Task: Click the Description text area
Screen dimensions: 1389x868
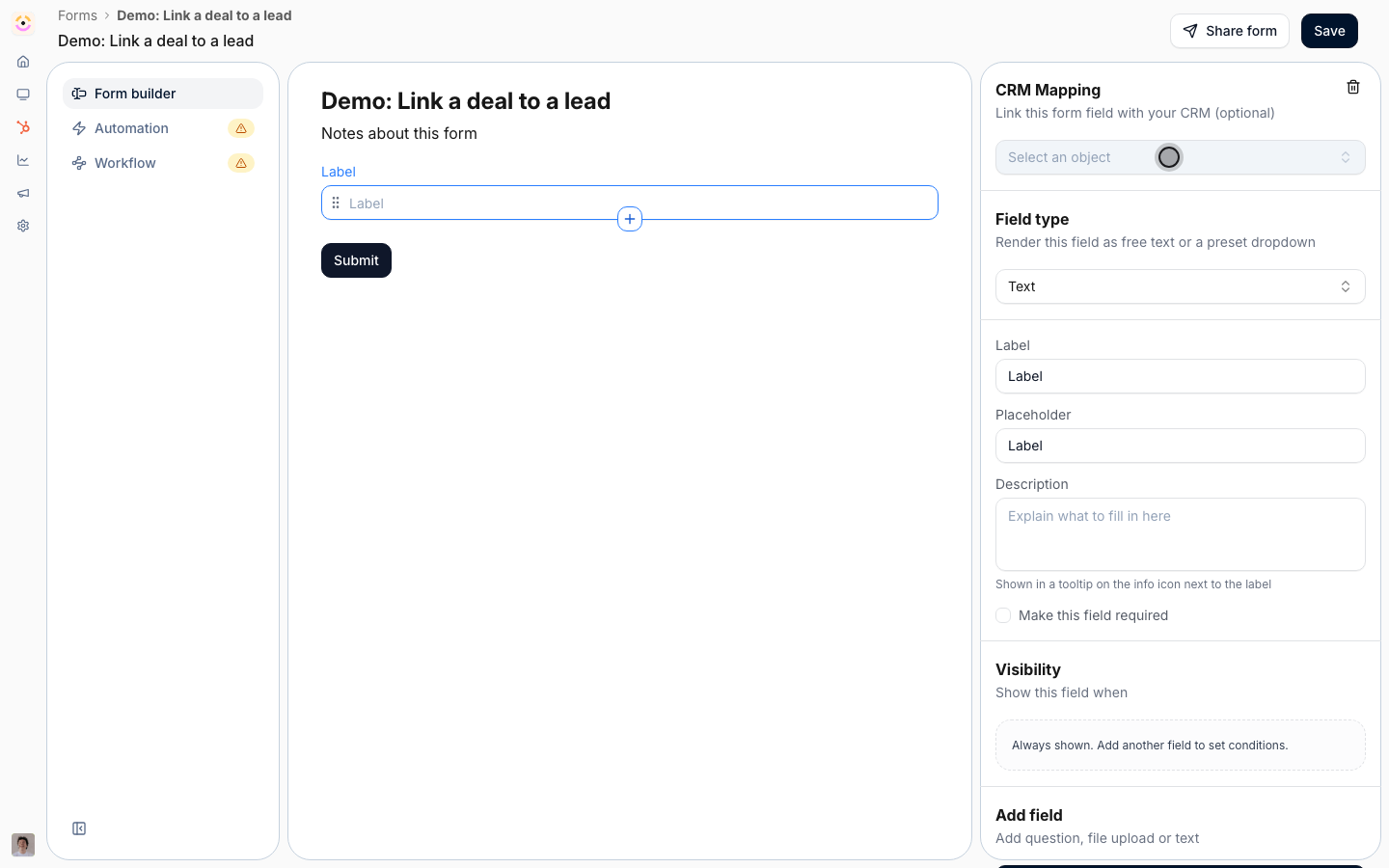Action: (x=1181, y=534)
